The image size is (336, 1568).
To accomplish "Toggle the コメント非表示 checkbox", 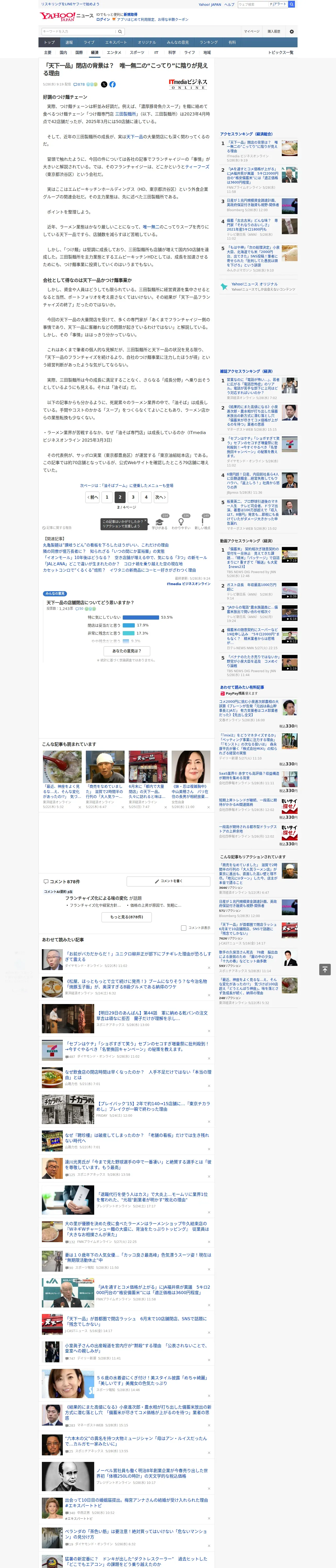I will 183,928.
